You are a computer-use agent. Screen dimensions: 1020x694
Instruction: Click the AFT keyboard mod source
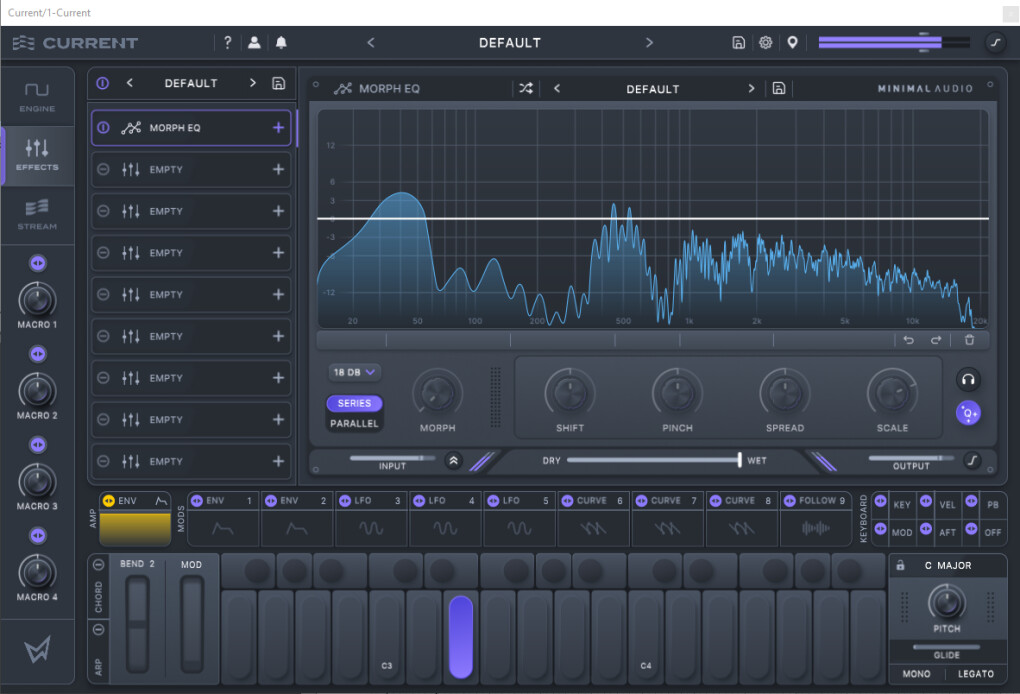(x=947, y=532)
